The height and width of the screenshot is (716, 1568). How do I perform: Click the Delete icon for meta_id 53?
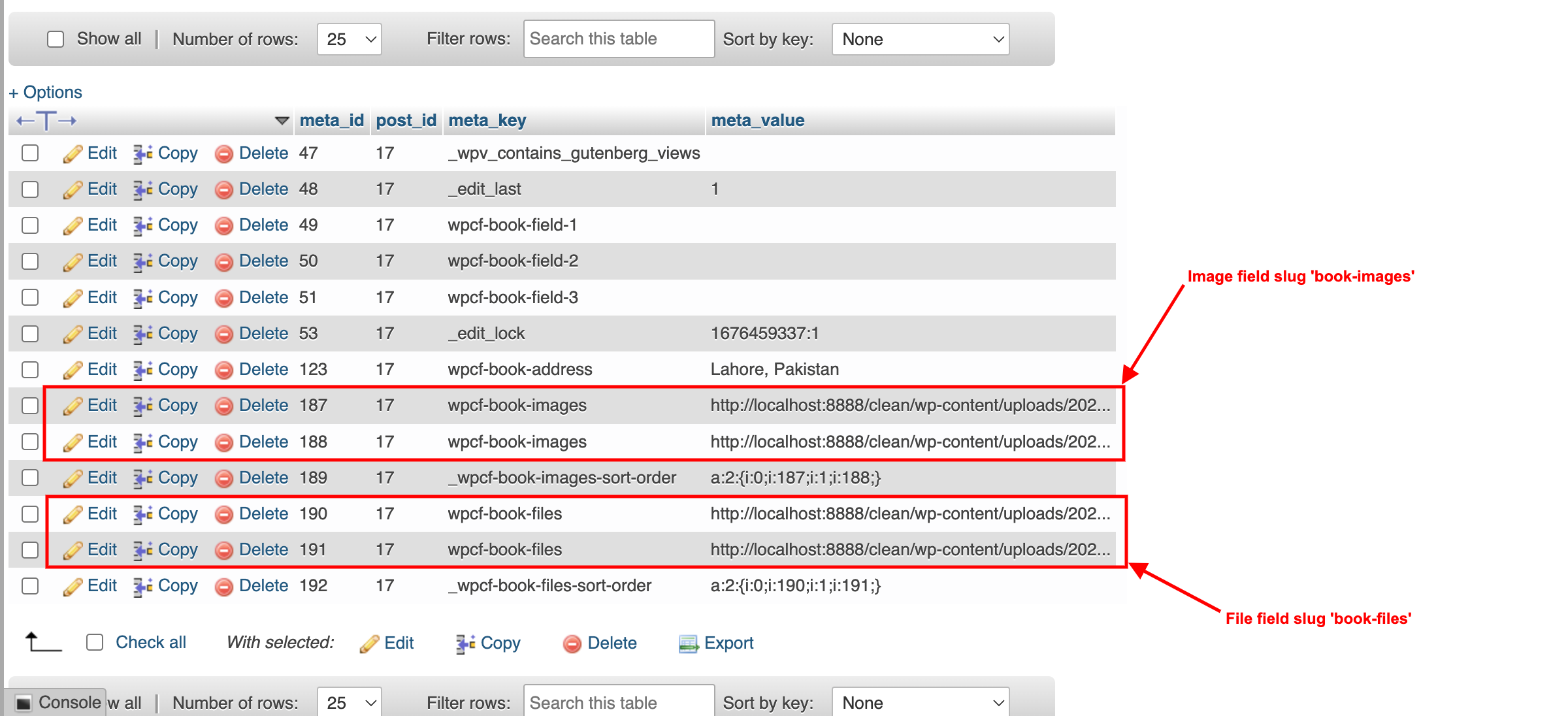coord(224,334)
